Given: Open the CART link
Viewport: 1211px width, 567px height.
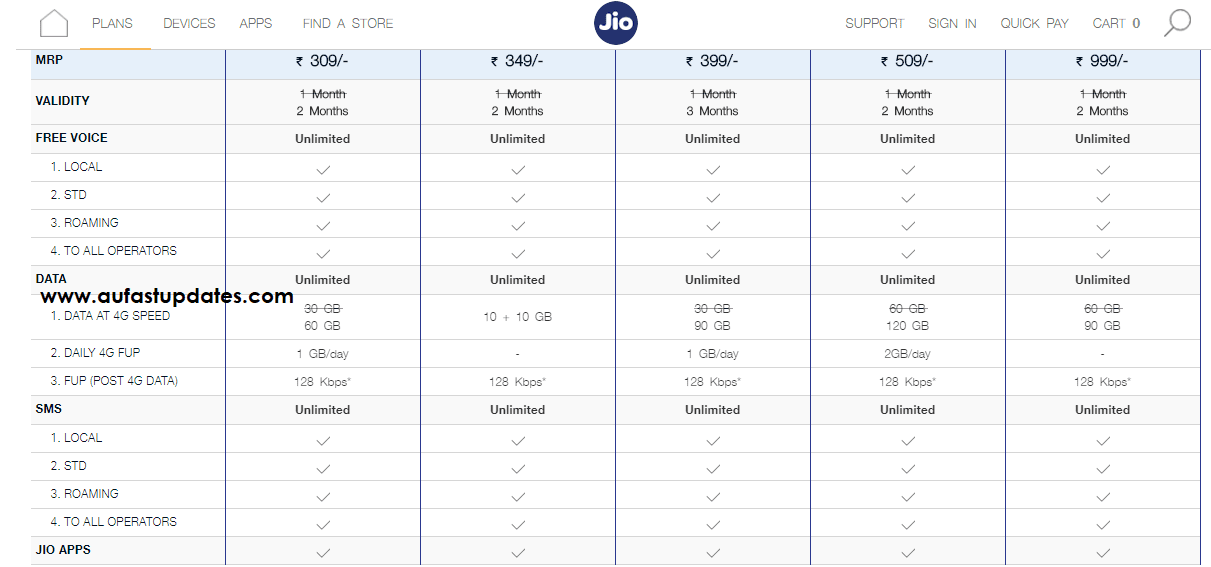Looking at the screenshot, I should click(1116, 23).
